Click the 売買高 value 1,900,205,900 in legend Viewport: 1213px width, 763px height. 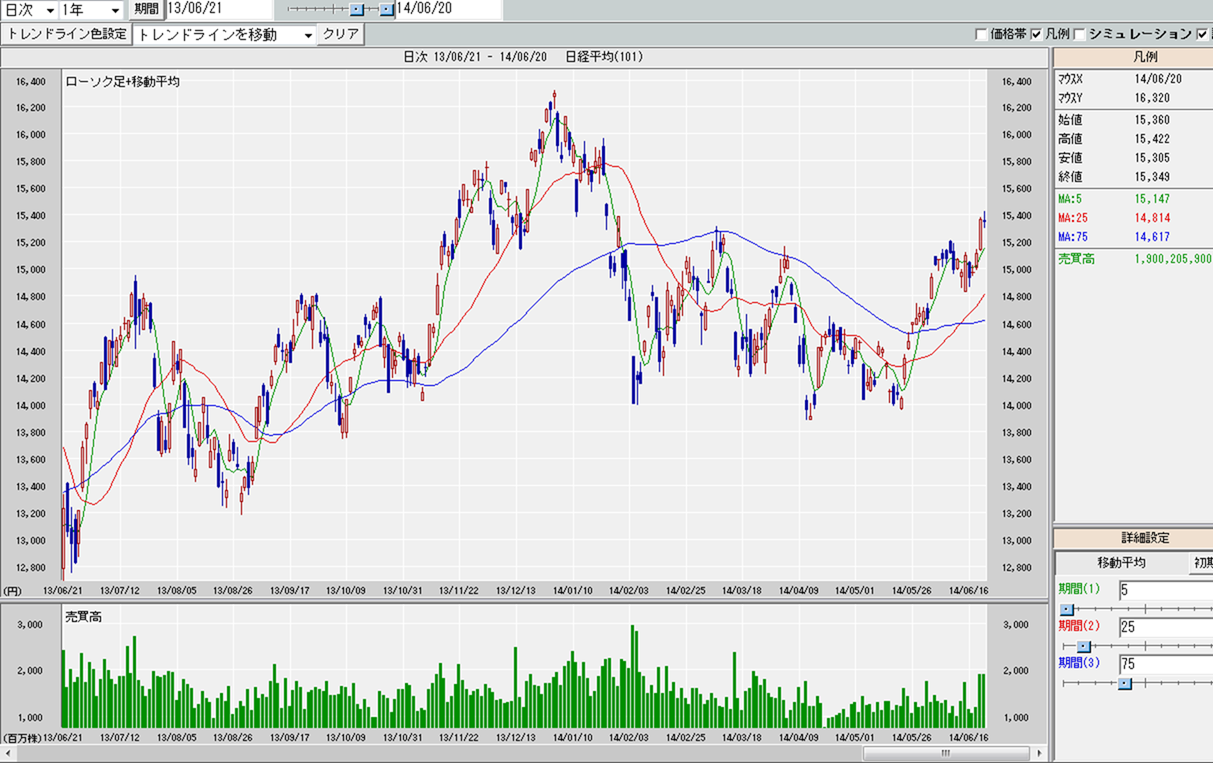1173,258
